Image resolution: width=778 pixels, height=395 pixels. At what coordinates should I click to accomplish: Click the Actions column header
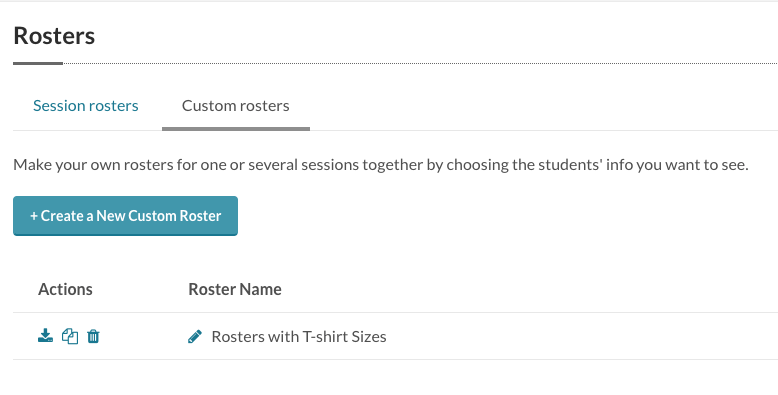click(65, 289)
